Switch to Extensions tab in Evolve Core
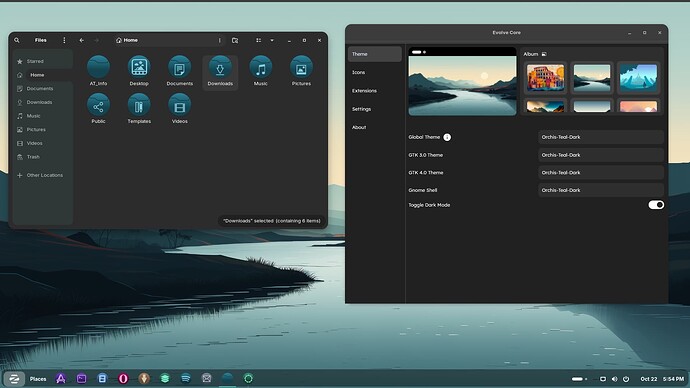Image resolution: width=690 pixels, height=388 pixels. point(374,91)
